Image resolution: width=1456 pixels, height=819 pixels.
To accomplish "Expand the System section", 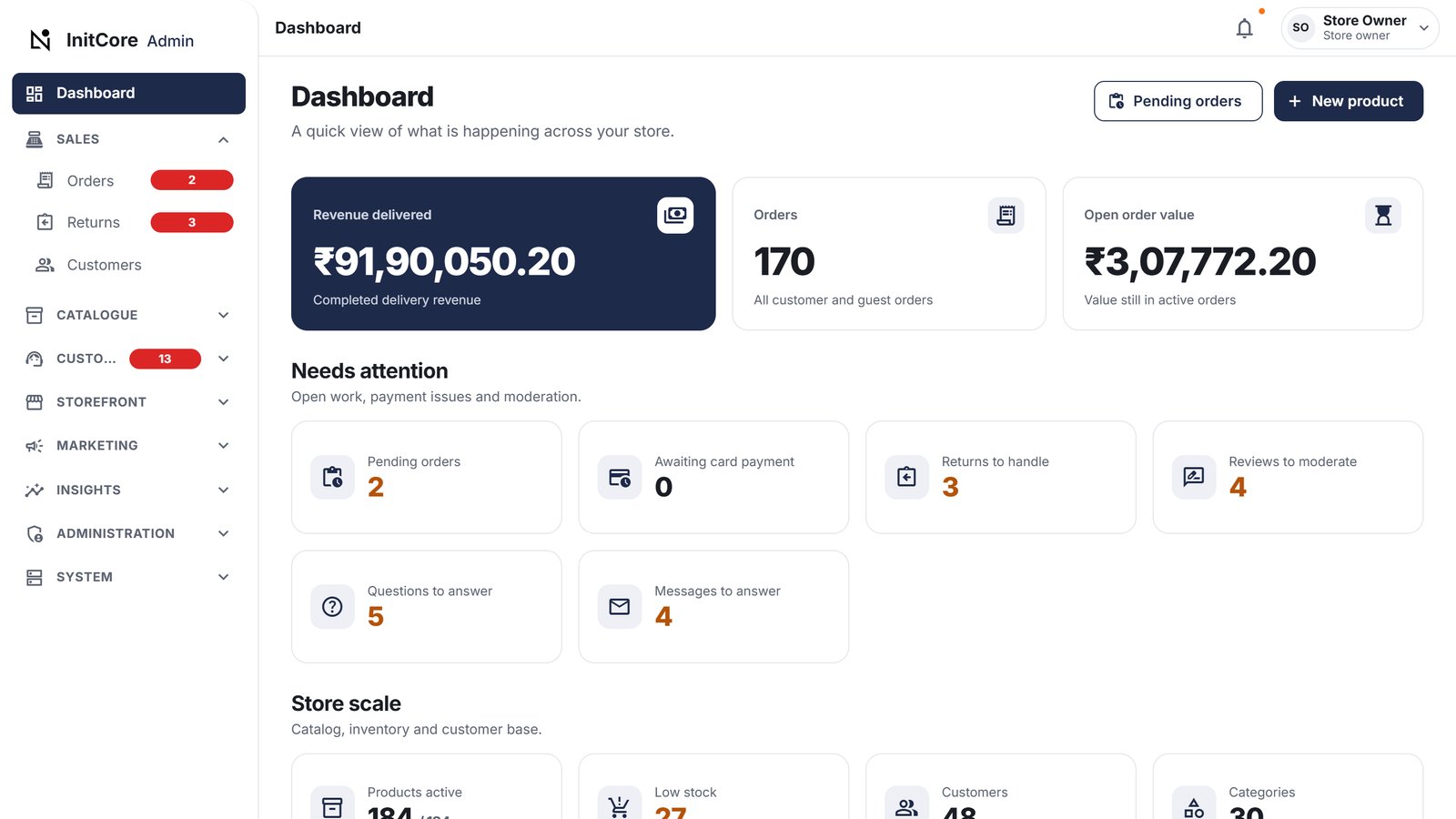I will click(x=128, y=577).
